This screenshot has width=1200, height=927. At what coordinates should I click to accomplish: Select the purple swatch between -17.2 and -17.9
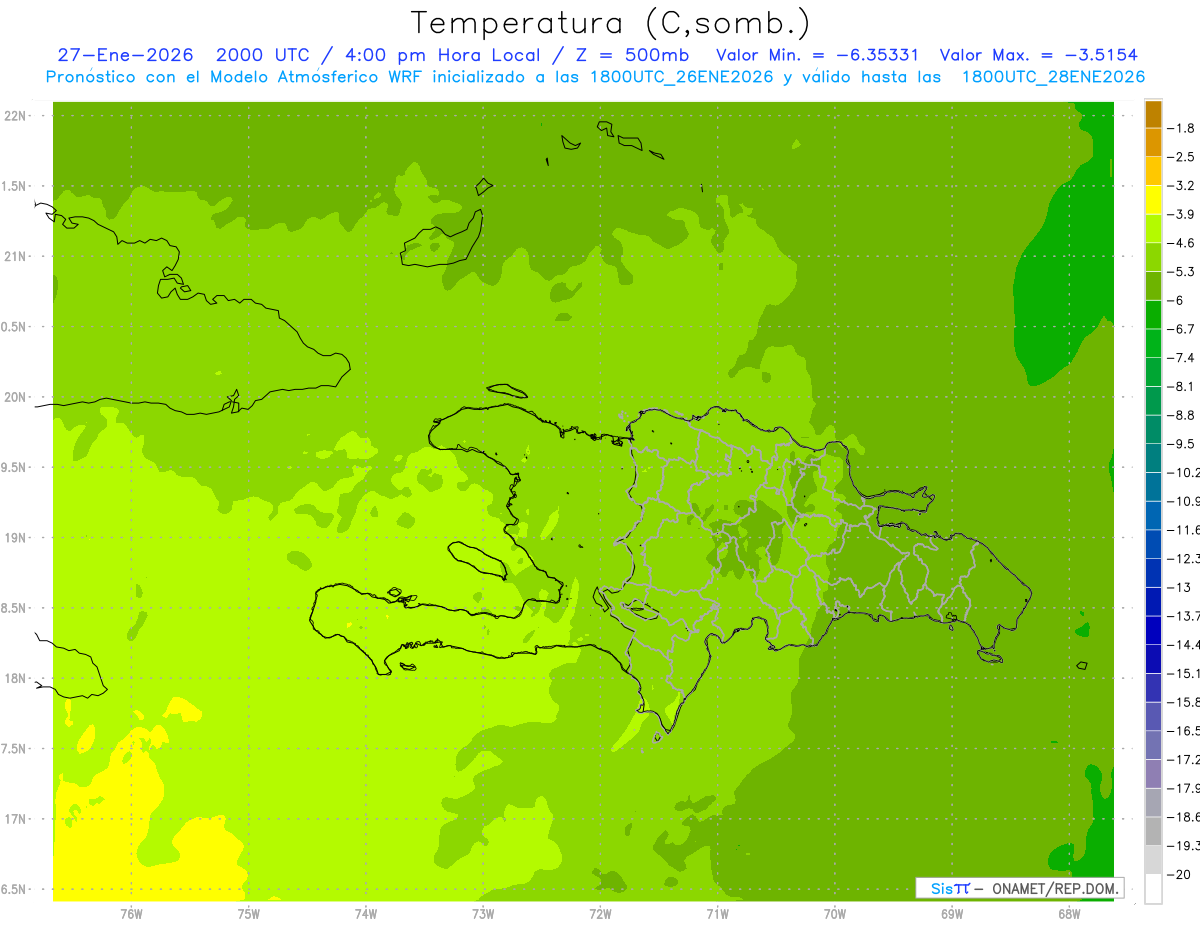(x=1153, y=773)
